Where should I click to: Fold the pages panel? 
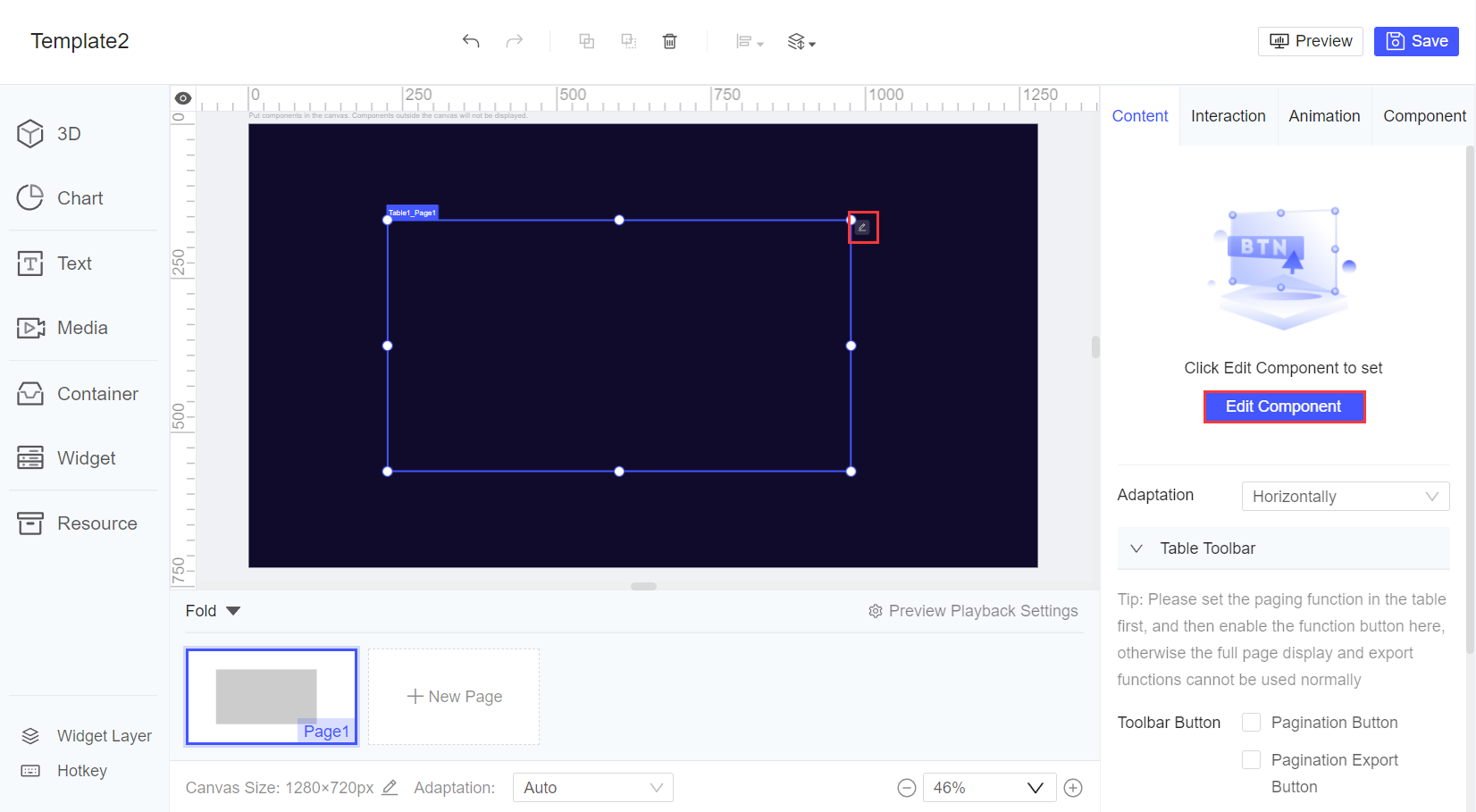click(x=213, y=610)
